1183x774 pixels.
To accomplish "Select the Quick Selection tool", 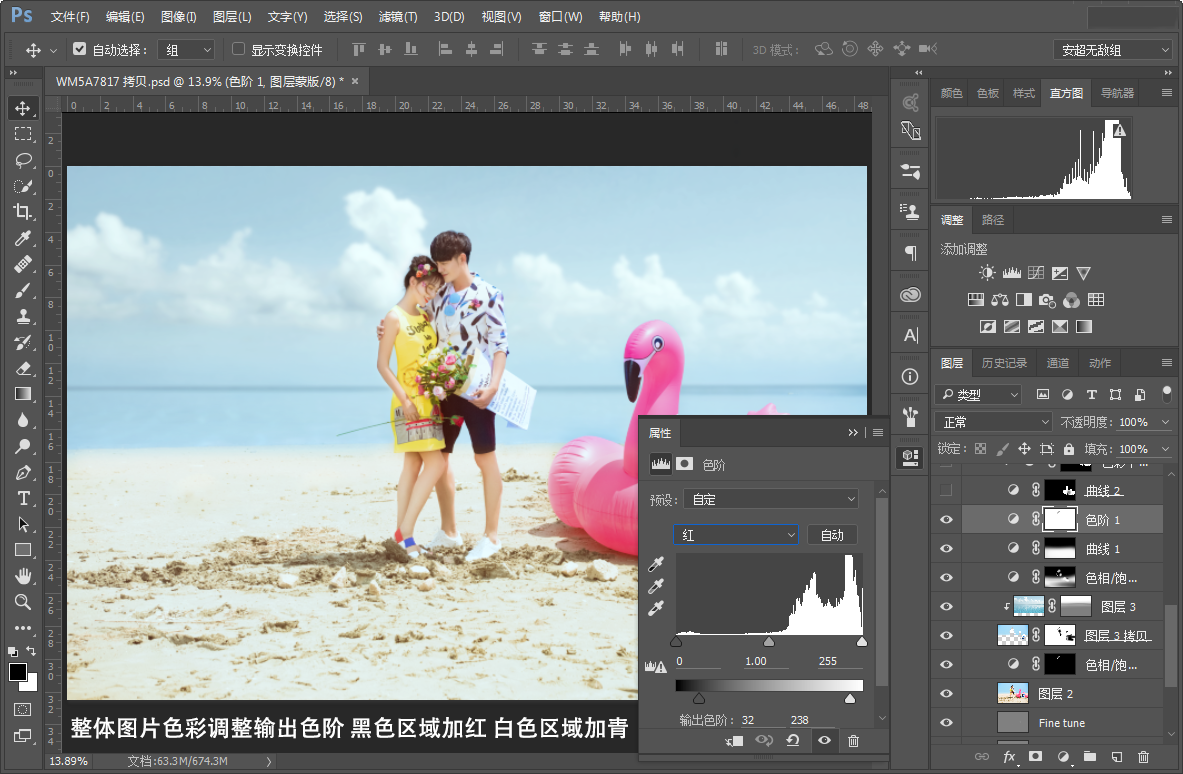I will pyautogui.click(x=23, y=186).
